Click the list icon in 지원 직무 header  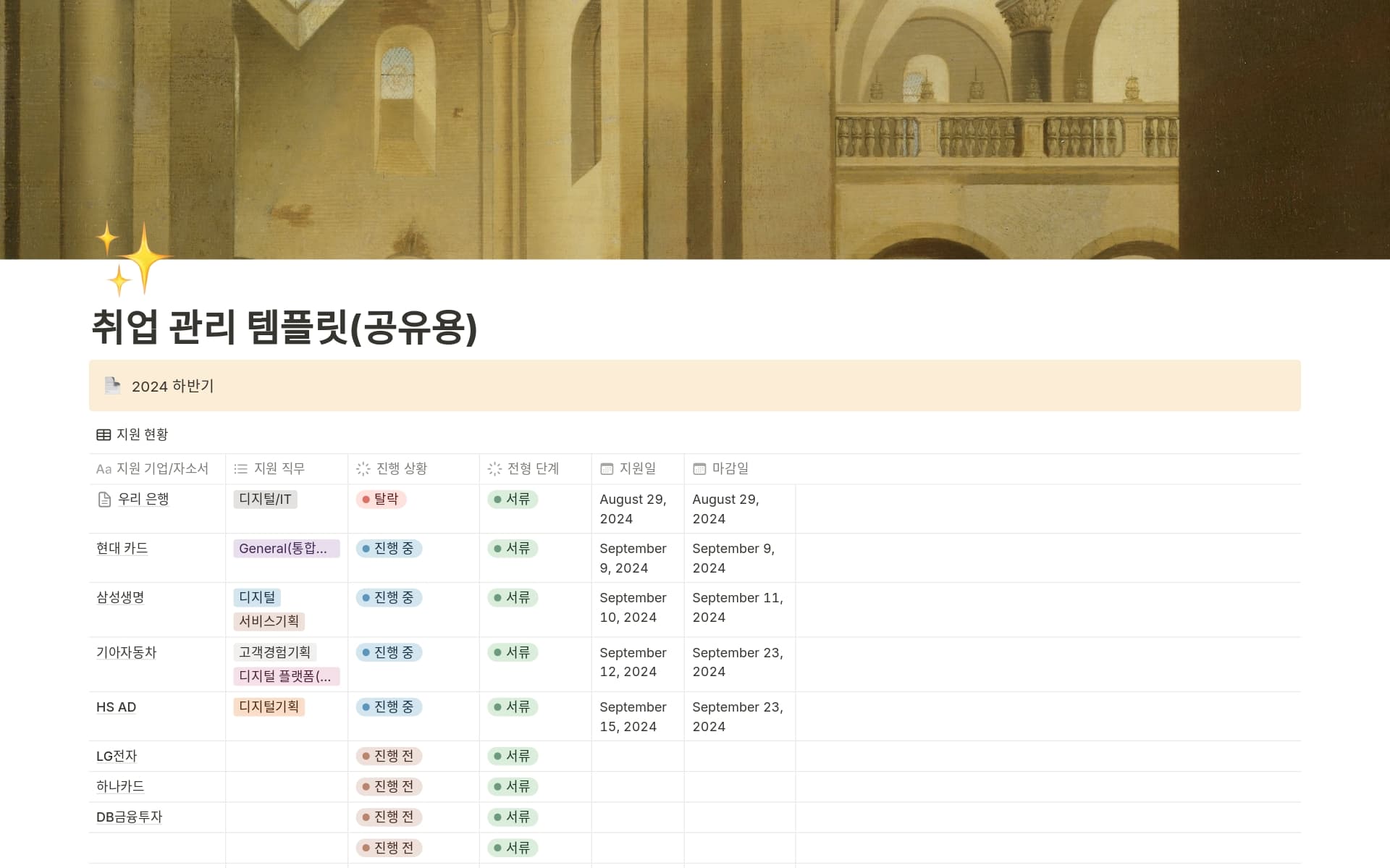coord(241,469)
